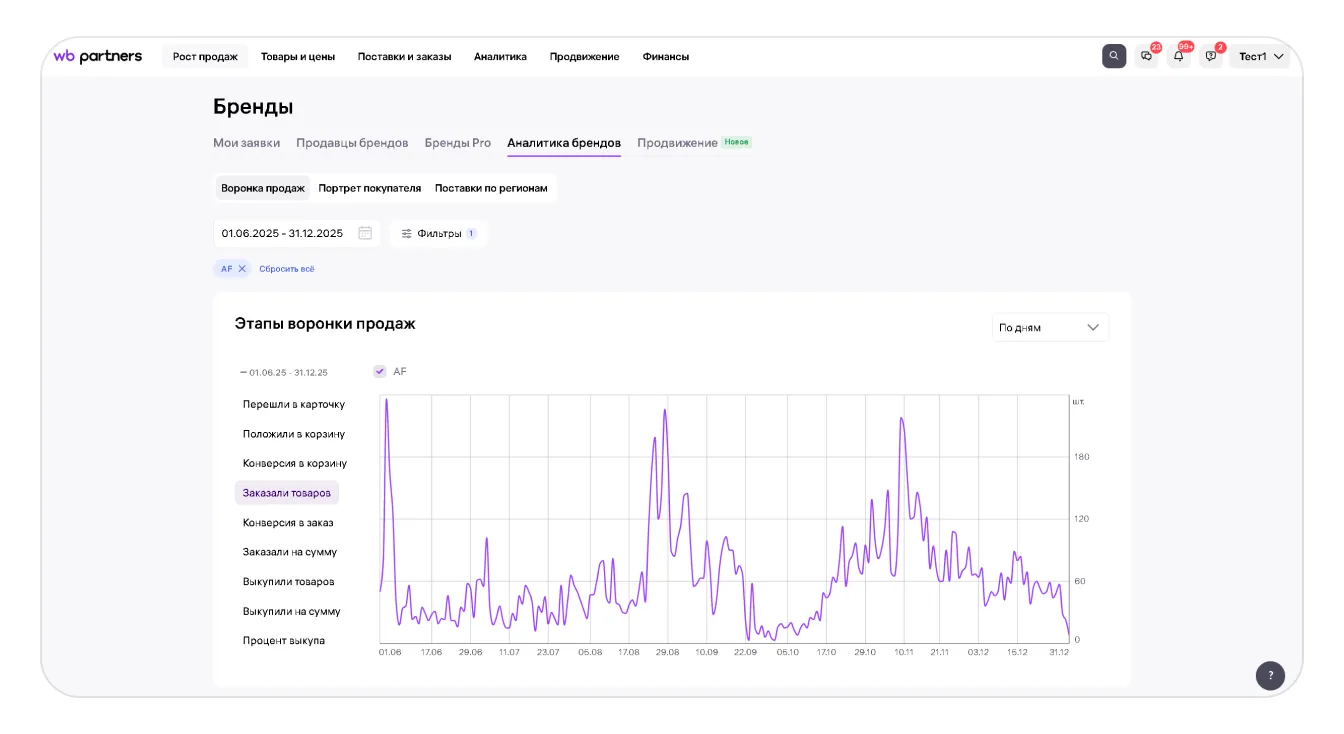Image resolution: width=1344 pixels, height=734 pixels.
Task: Open the support question bubble icon
Action: pyautogui.click(x=1210, y=57)
